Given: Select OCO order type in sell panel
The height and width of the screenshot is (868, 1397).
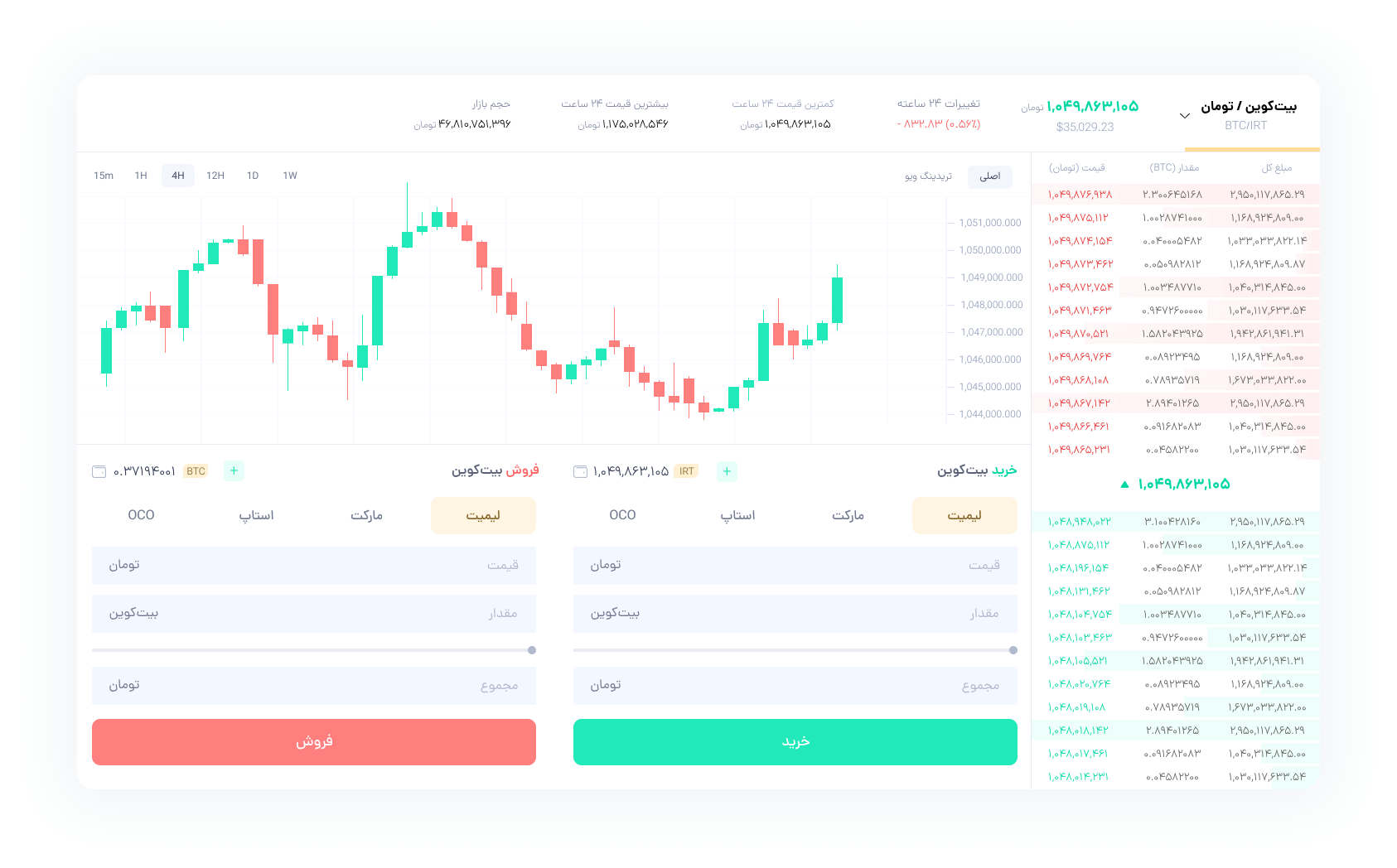Looking at the screenshot, I should coord(141,515).
